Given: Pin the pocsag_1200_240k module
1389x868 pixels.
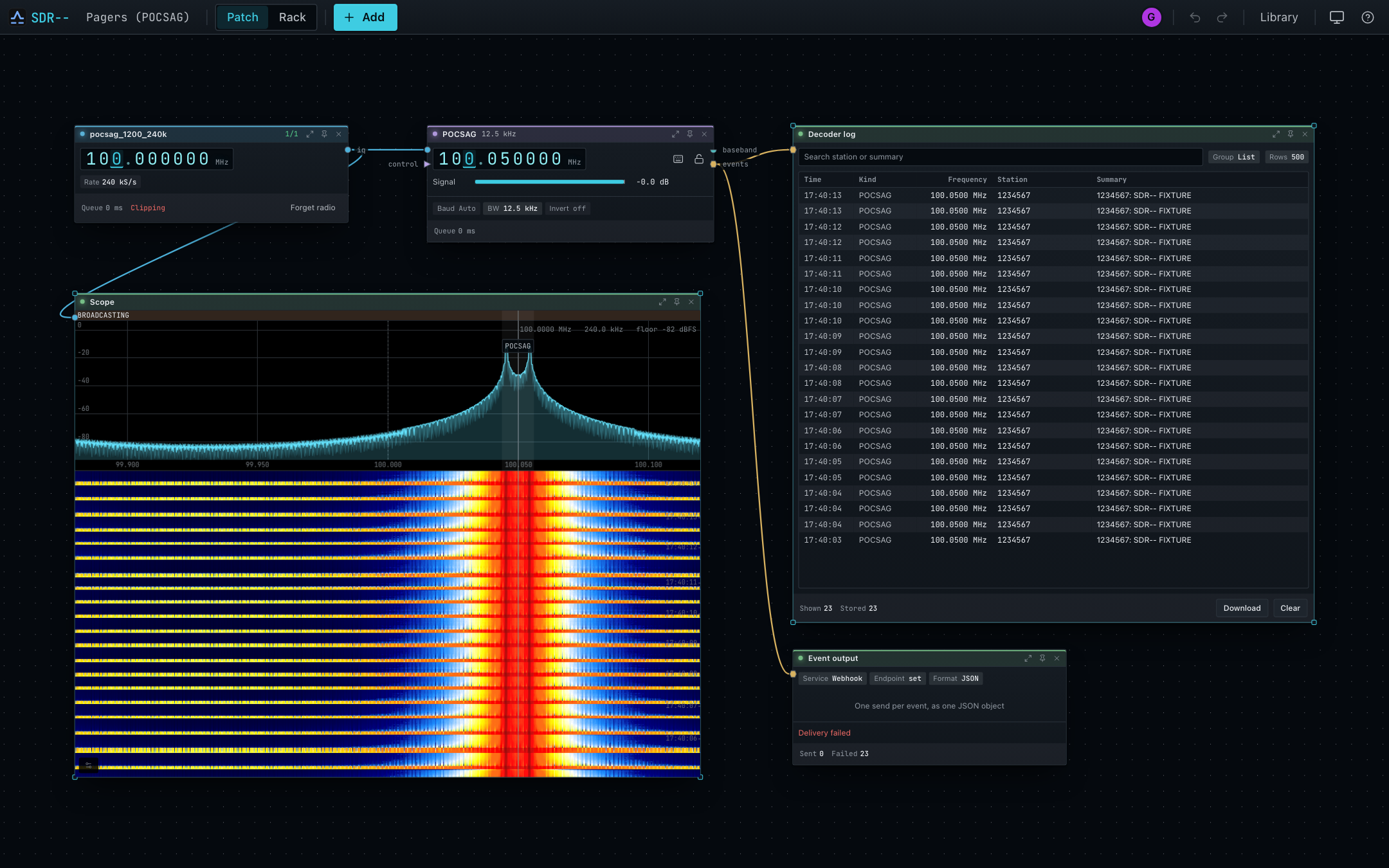Looking at the screenshot, I should tap(324, 134).
